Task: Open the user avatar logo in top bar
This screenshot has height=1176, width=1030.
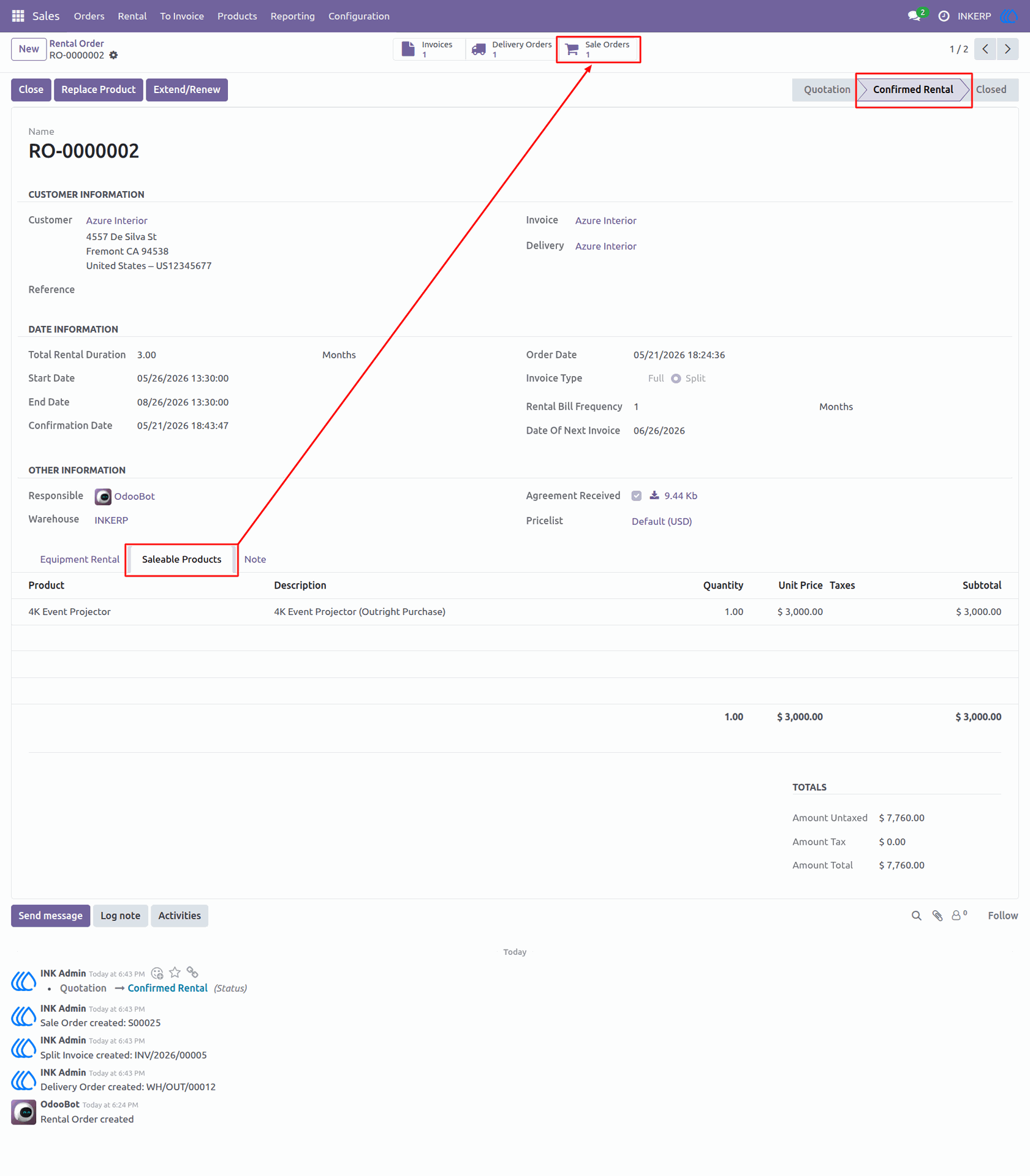Action: pyautogui.click(x=1009, y=16)
